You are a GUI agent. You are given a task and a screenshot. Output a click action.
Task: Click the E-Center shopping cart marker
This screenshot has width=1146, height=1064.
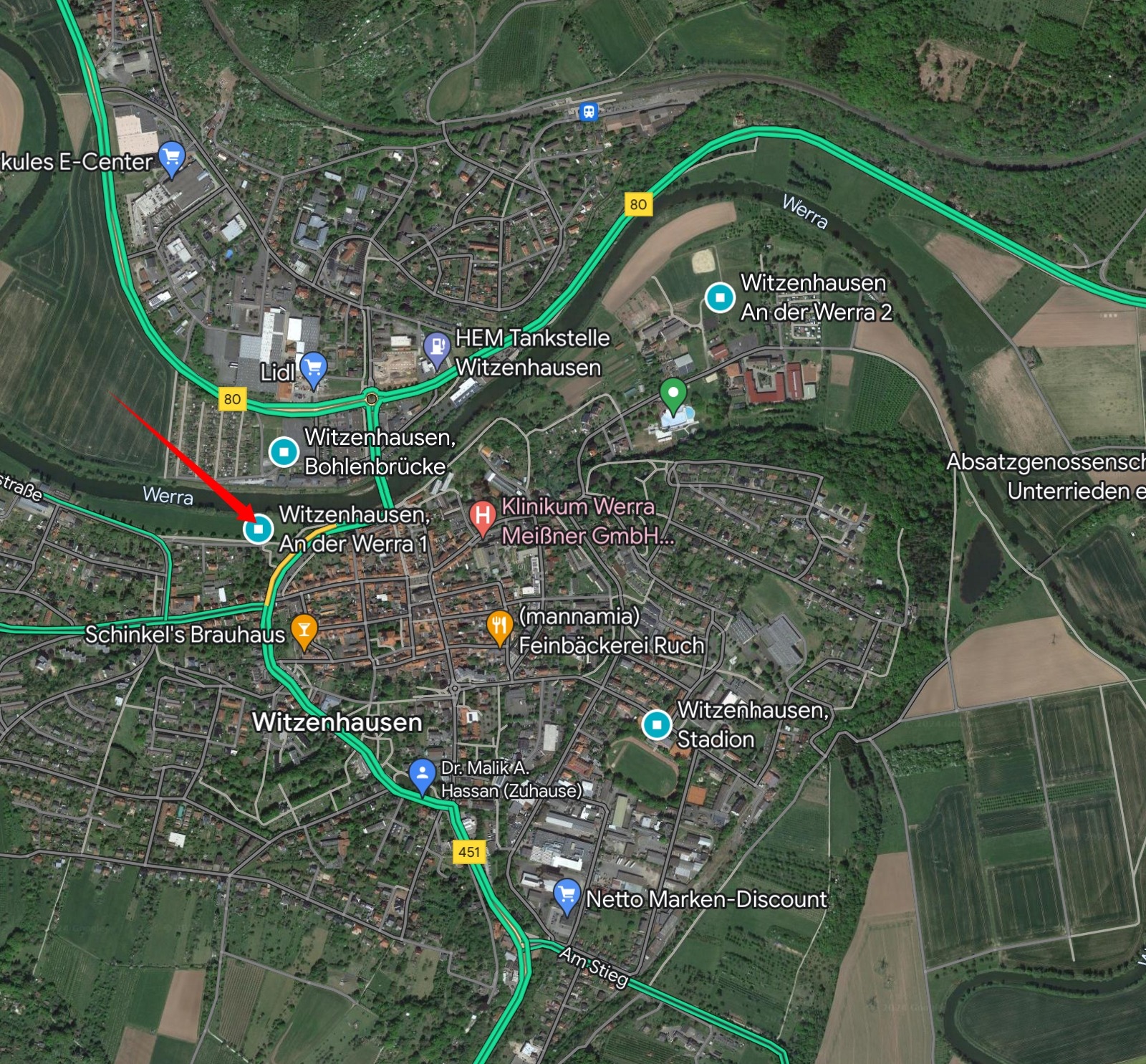click(171, 160)
